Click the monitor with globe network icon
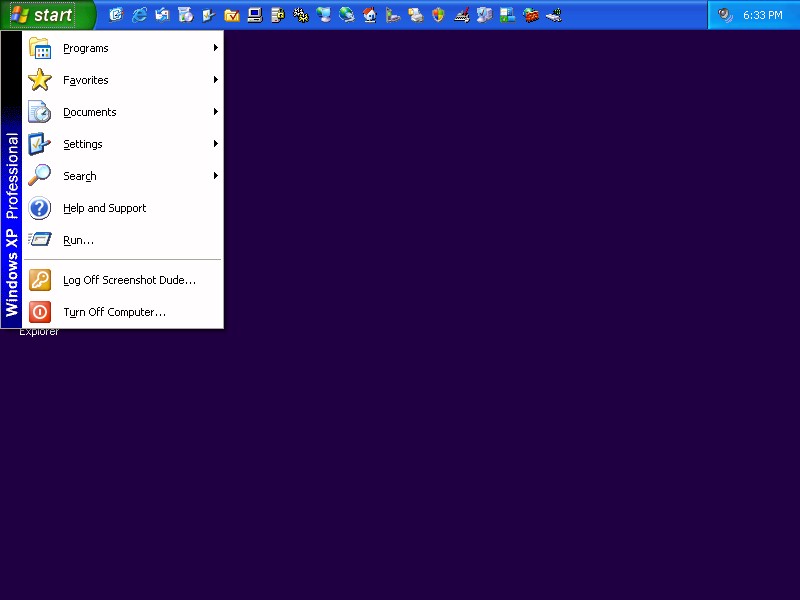This screenshot has height=600, width=800. click(323, 15)
